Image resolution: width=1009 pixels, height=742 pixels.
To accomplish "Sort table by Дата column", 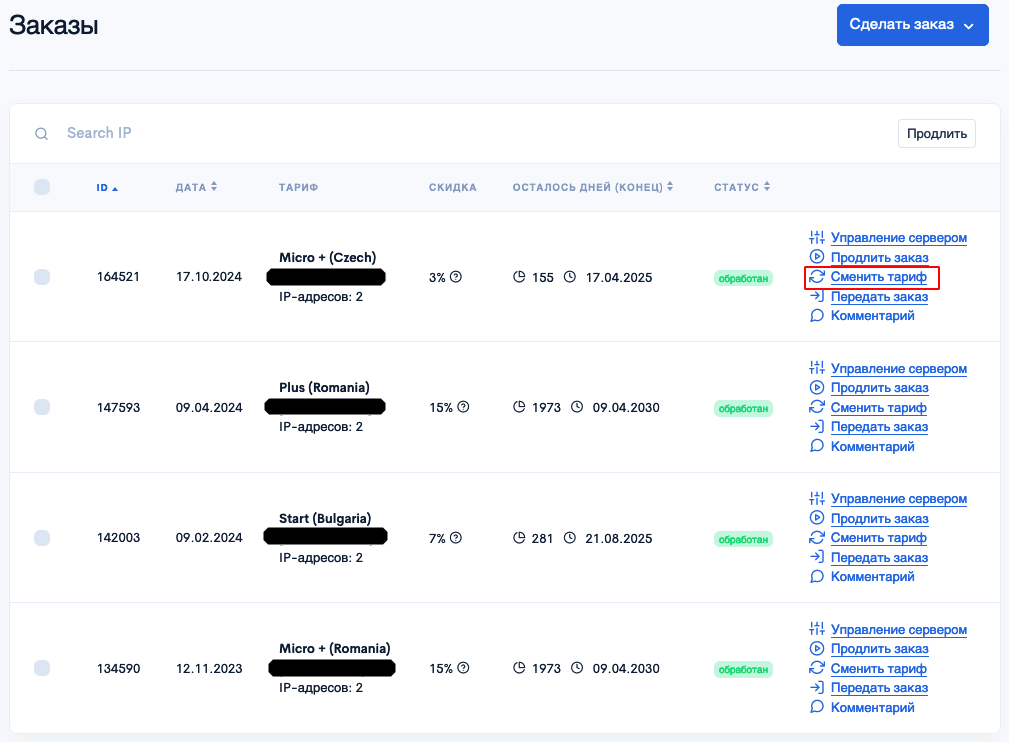I will click(196, 187).
